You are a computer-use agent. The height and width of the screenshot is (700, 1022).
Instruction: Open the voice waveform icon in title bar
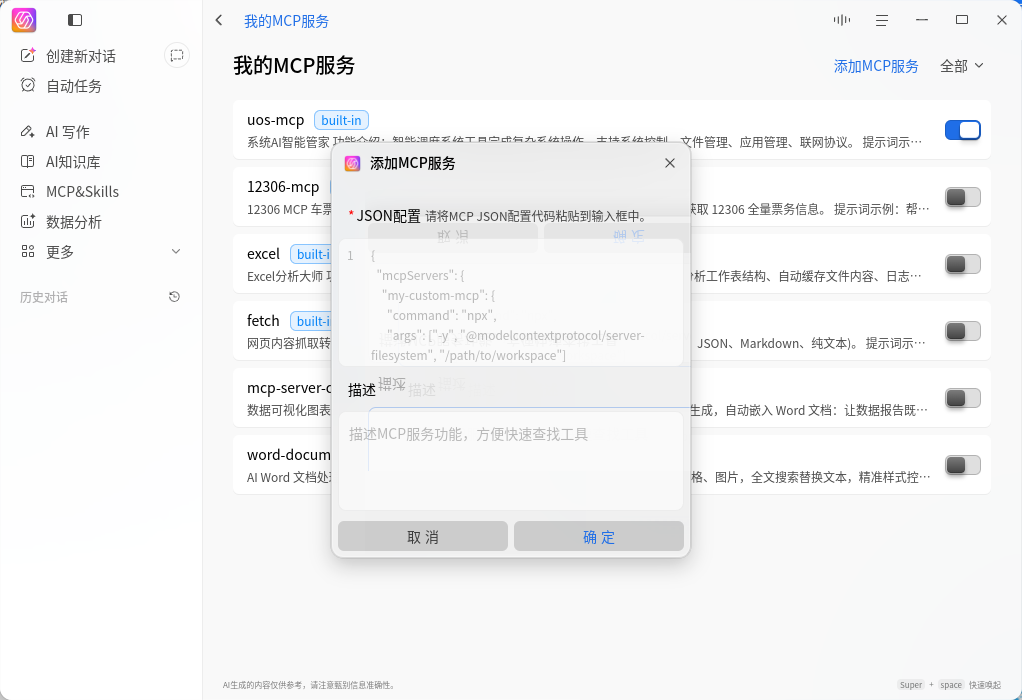(841, 20)
